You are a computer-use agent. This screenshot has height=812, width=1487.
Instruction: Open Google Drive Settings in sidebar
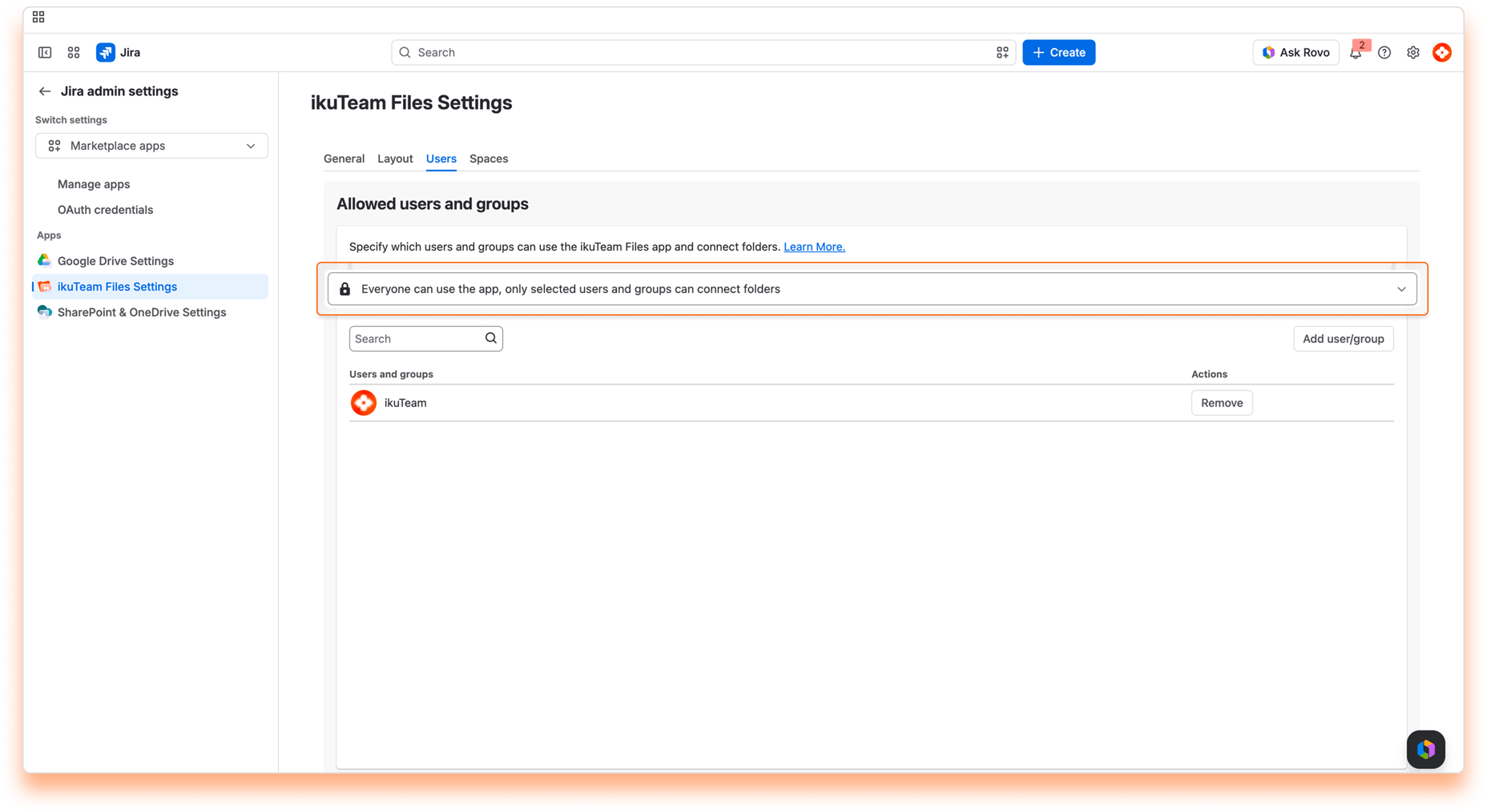point(115,261)
